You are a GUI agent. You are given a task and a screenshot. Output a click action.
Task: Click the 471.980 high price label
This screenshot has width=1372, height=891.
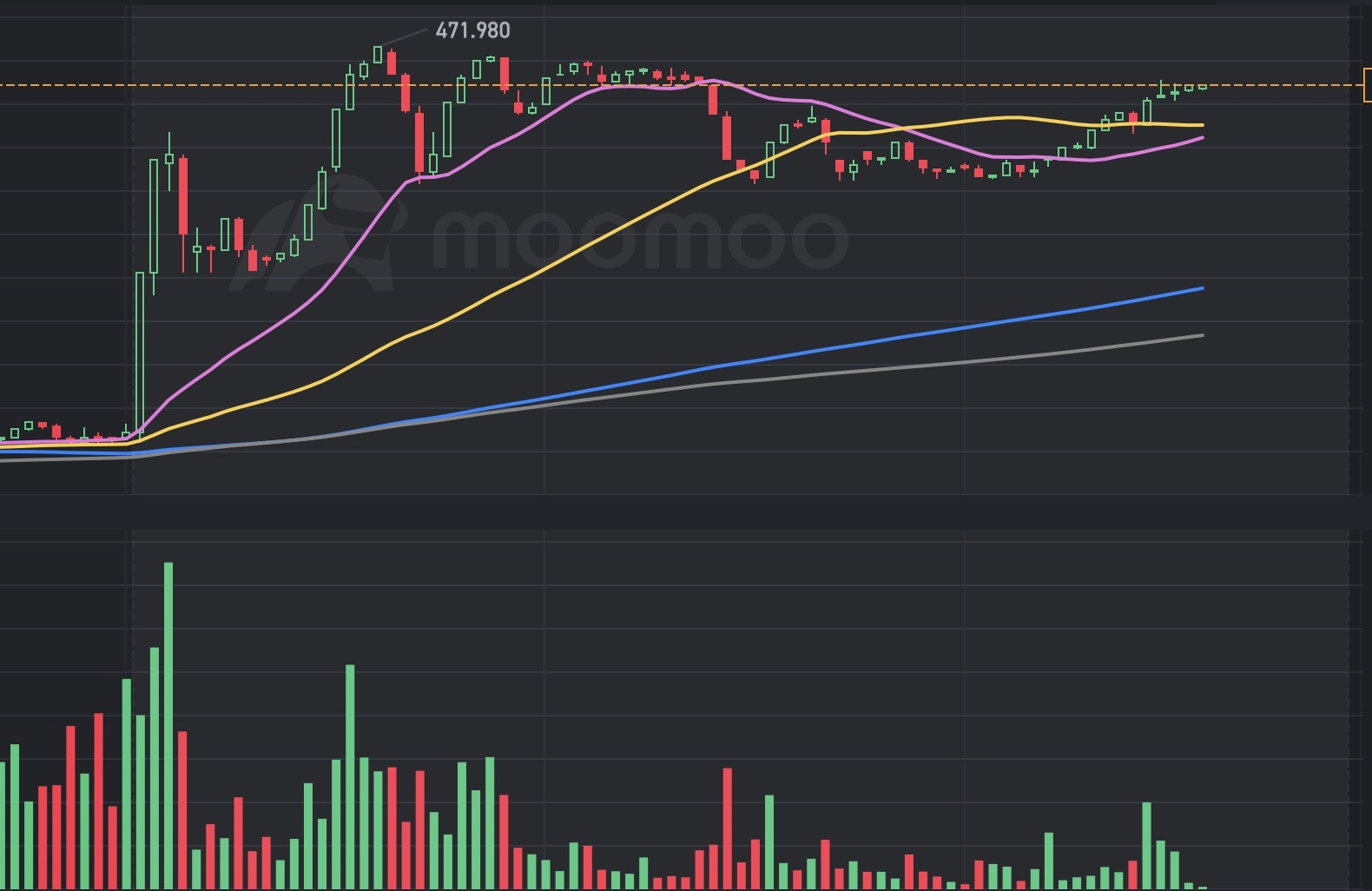(472, 30)
